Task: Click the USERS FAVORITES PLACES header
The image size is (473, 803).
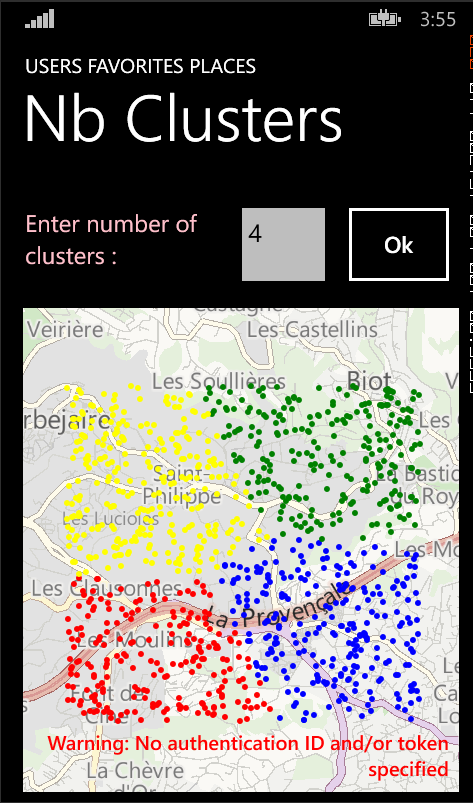Action: click(141, 66)
